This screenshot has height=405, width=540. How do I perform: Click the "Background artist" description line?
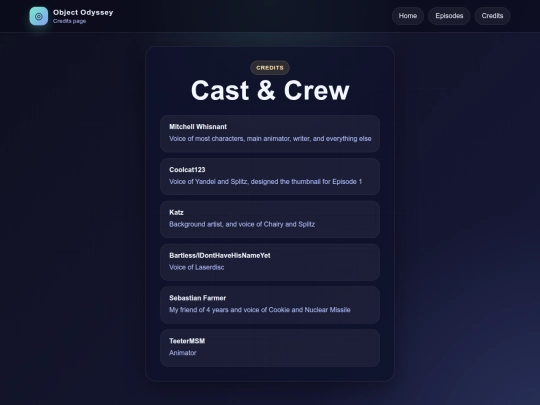coord(242,224)
